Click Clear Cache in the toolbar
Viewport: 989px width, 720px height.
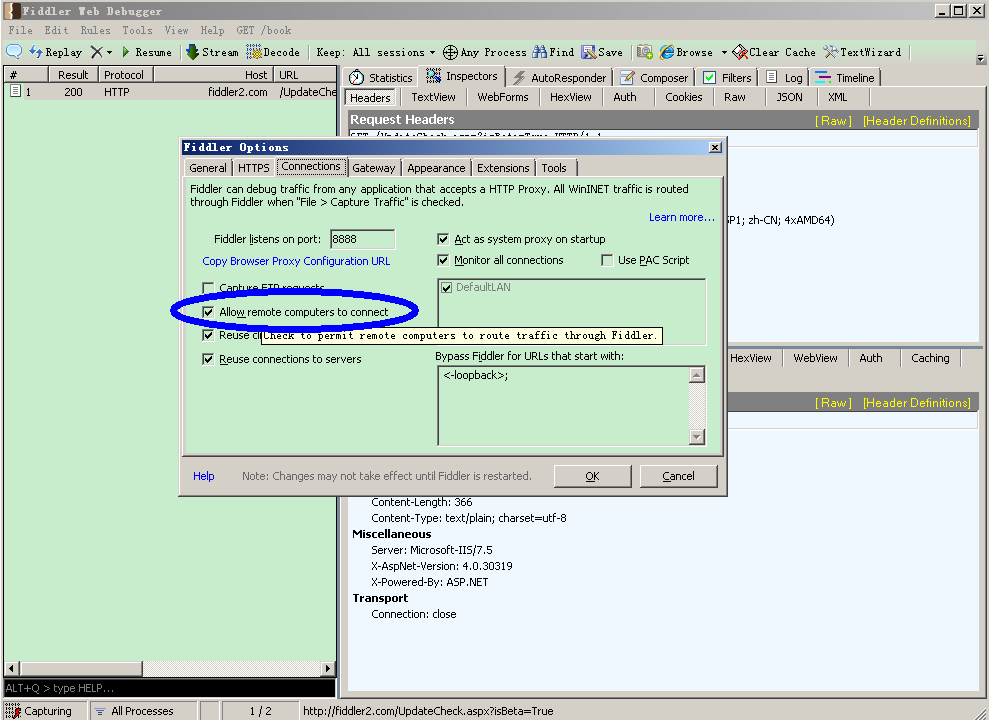click(774, 52)
